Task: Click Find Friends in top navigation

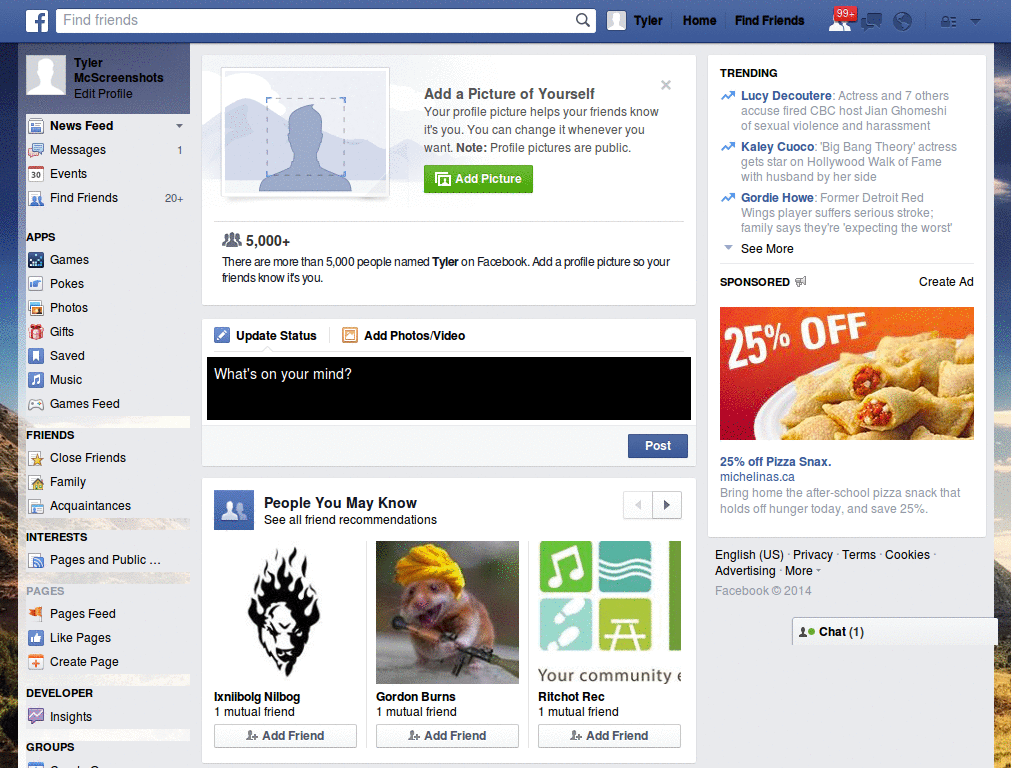Action: click(769, 21)
